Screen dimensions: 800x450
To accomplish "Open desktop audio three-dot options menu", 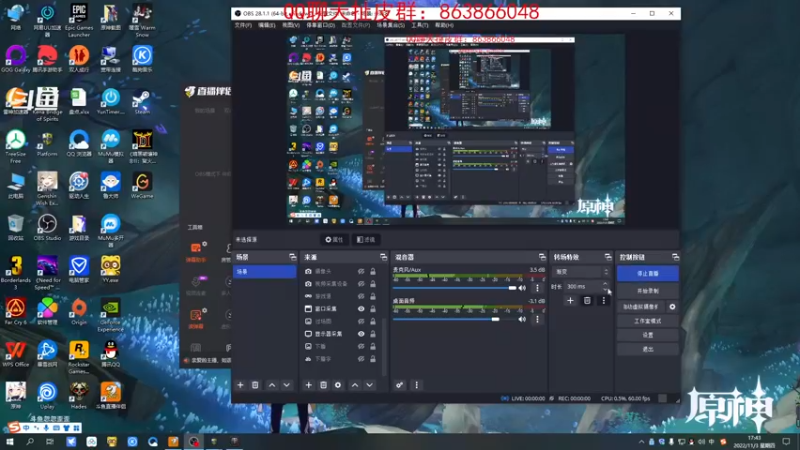I will coord(537,319).
